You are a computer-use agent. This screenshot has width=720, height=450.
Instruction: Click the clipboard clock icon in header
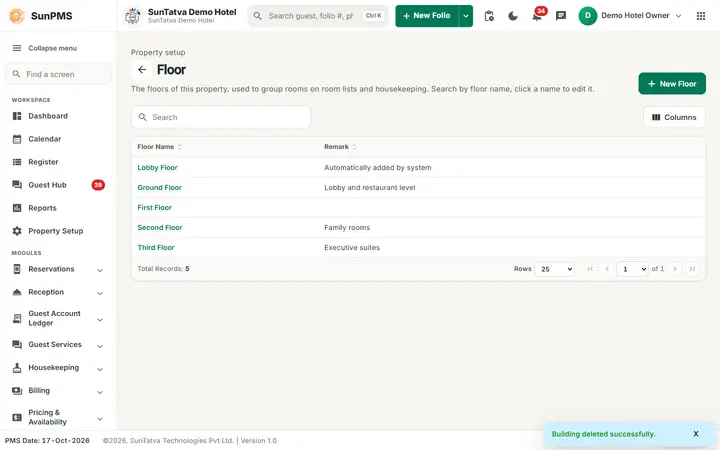coord(489,16)
